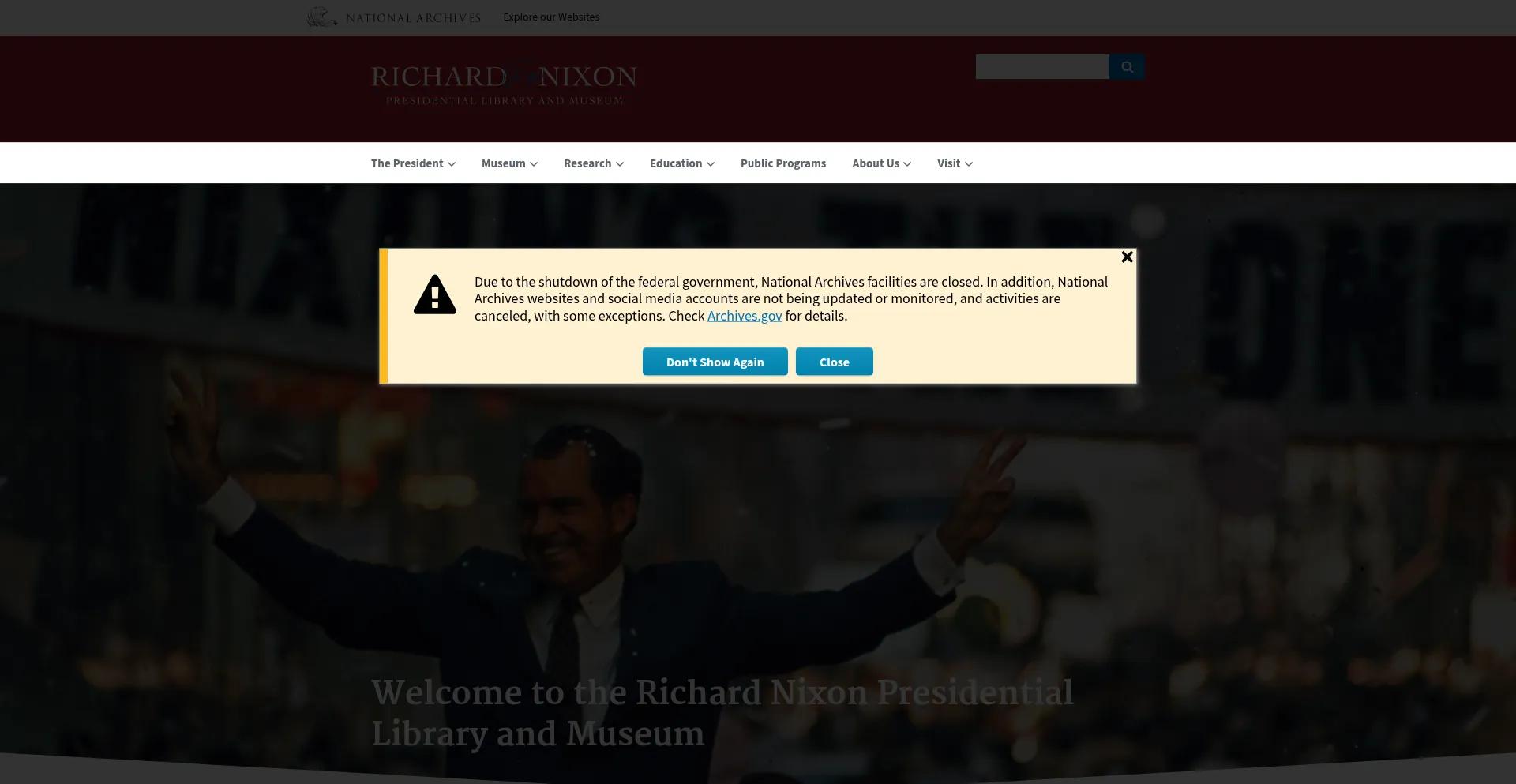This screenshot has width=1516, height=784.
Task: Expand the Visit menu
Action: click(955, 163)
